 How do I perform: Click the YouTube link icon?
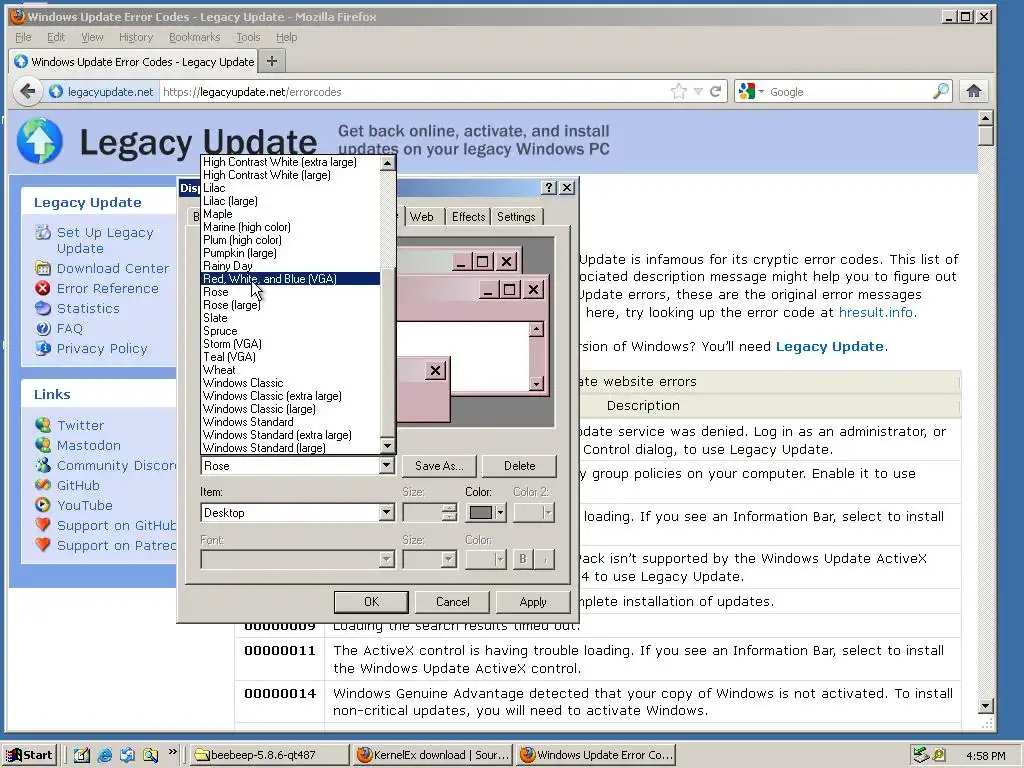(43, 505)
